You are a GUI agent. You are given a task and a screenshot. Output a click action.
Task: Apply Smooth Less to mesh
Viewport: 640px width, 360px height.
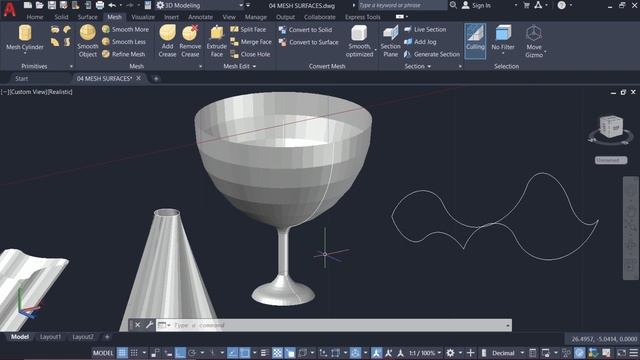(x=124, y=42)
